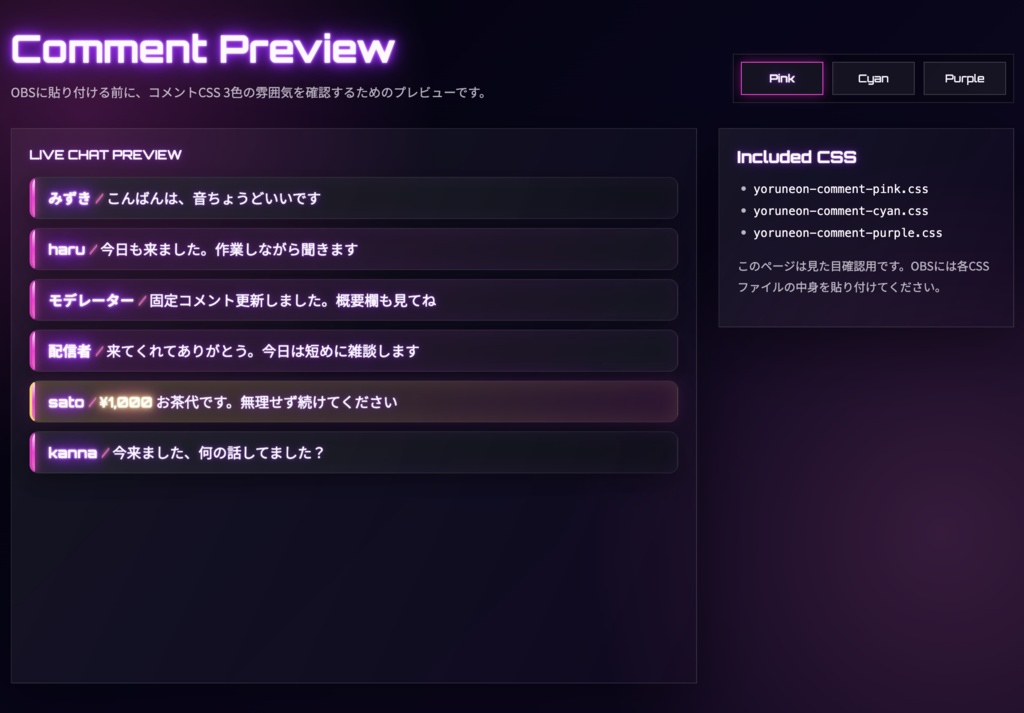Click yoruneon-comment-purple.css list item
The height and width of the screenshot is (713, 1024).
848,232
